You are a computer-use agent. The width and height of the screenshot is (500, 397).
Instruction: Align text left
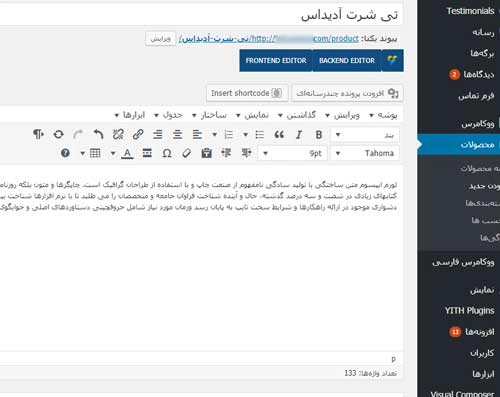(197, 135)
